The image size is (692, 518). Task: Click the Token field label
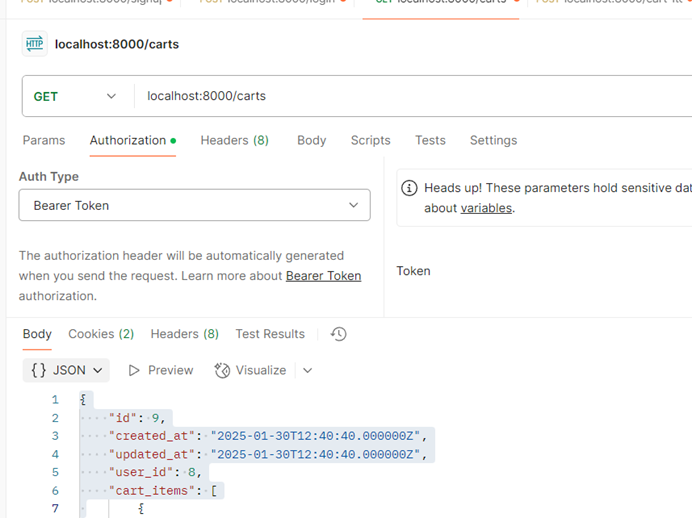tap(413, 271)
